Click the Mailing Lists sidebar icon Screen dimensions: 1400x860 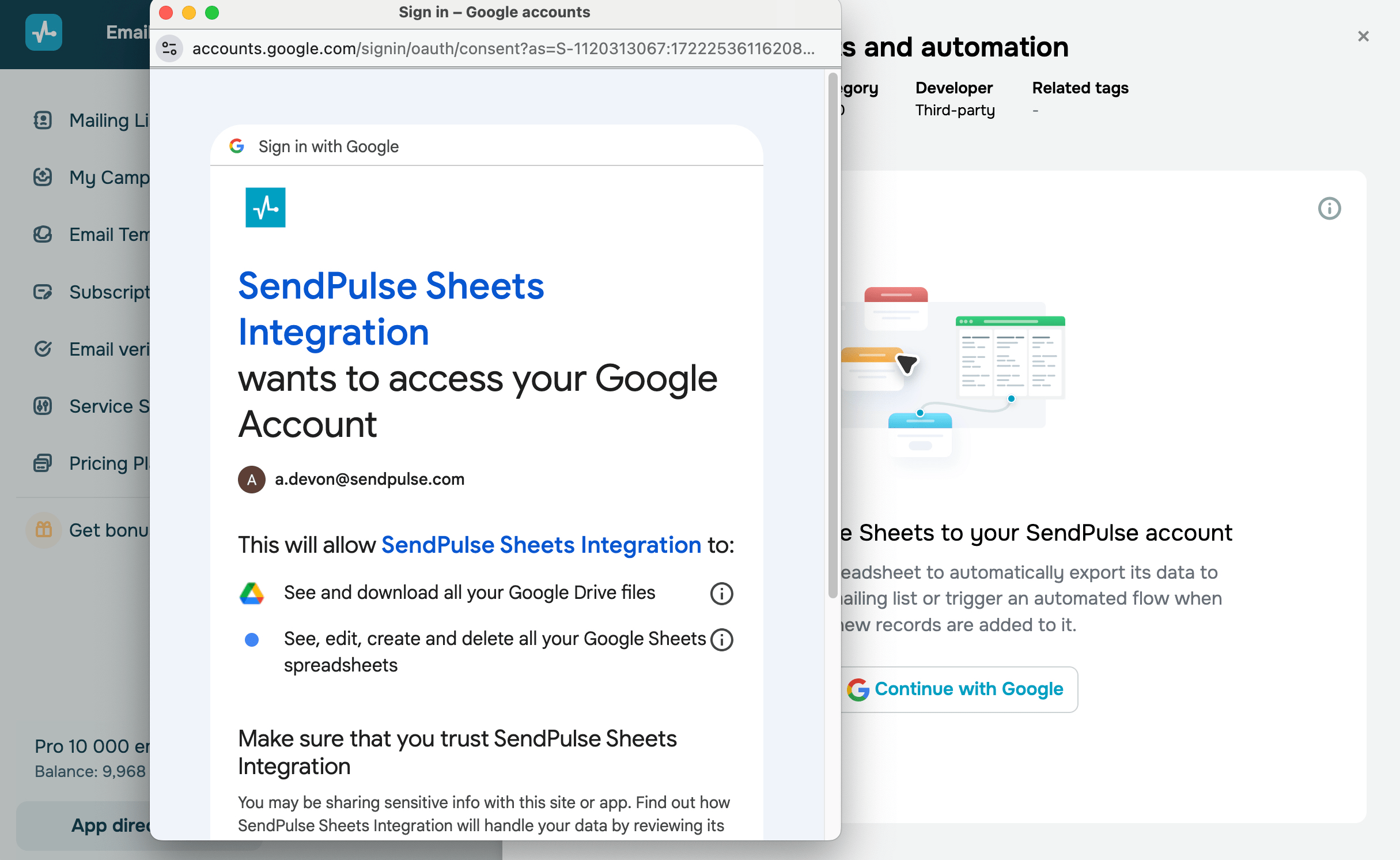coord(43,120)
